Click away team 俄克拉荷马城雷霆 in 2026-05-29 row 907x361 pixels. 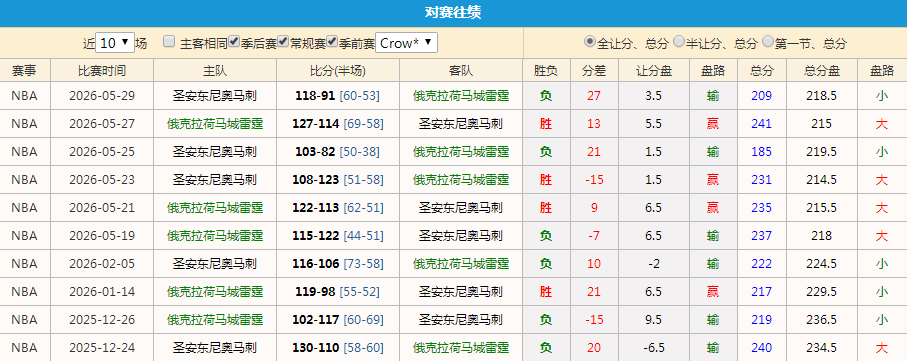tap(461, 95)
